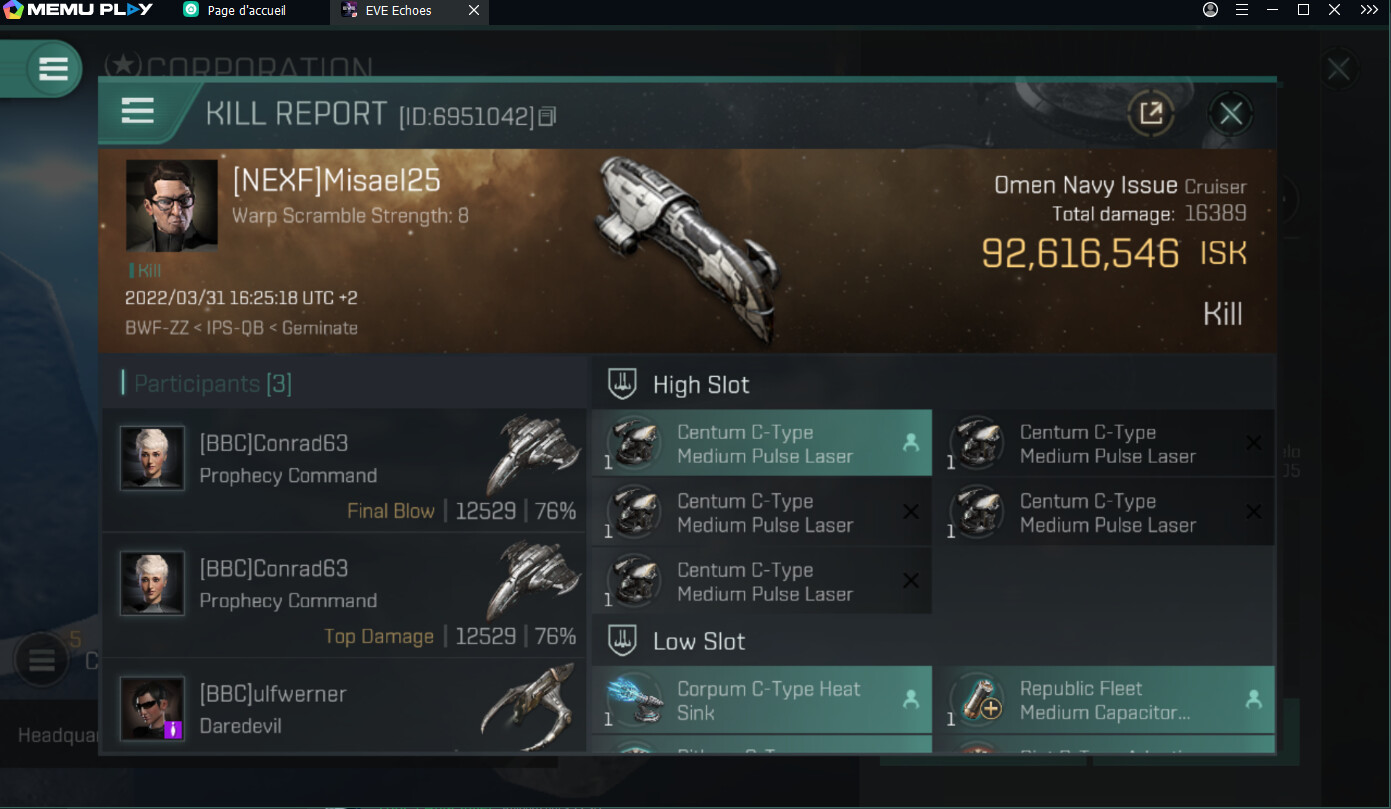
Task: Select the Corpum C-Type Heat Sink icon
Action: pos(636,701)
